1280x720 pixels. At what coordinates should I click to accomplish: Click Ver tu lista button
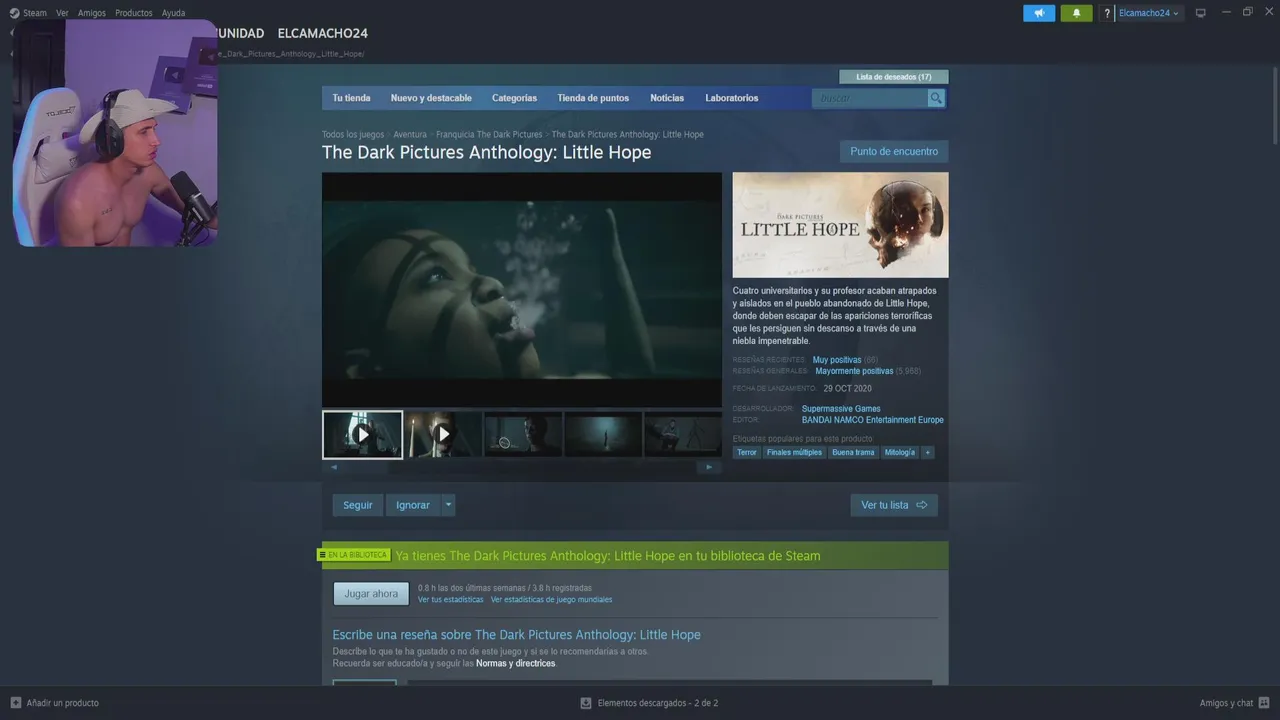point(894,505)
